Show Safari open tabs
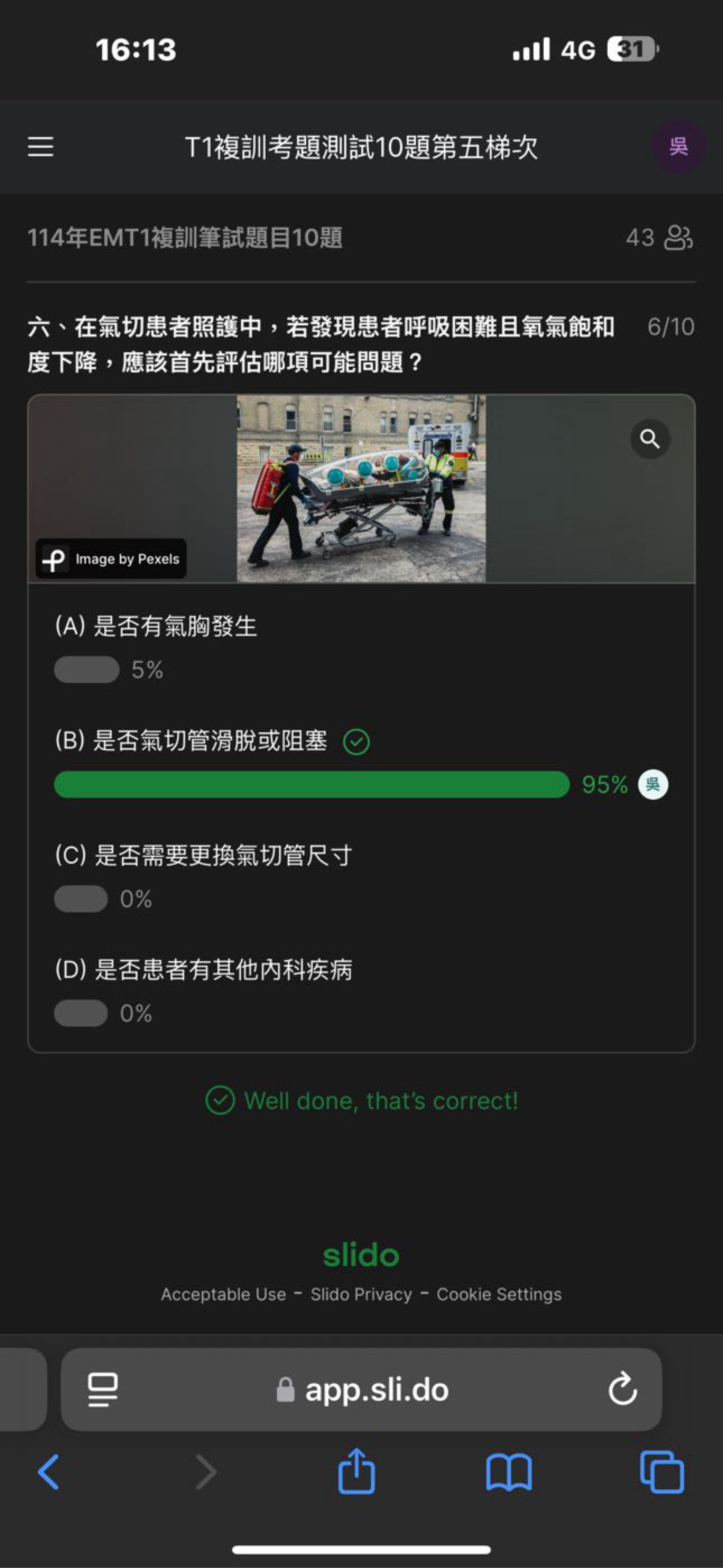This screenshot has height=1568, width=723. click(x=662, y=1472)
